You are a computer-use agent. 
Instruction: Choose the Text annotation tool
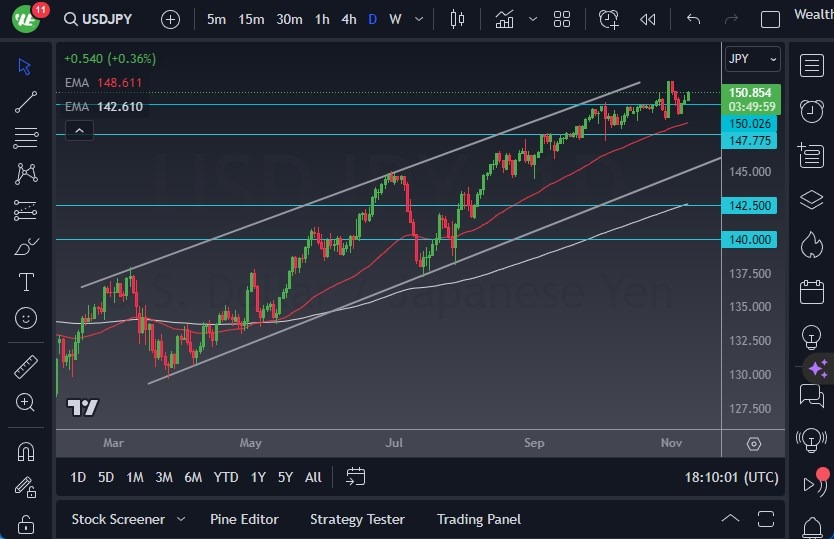(26, 282)
